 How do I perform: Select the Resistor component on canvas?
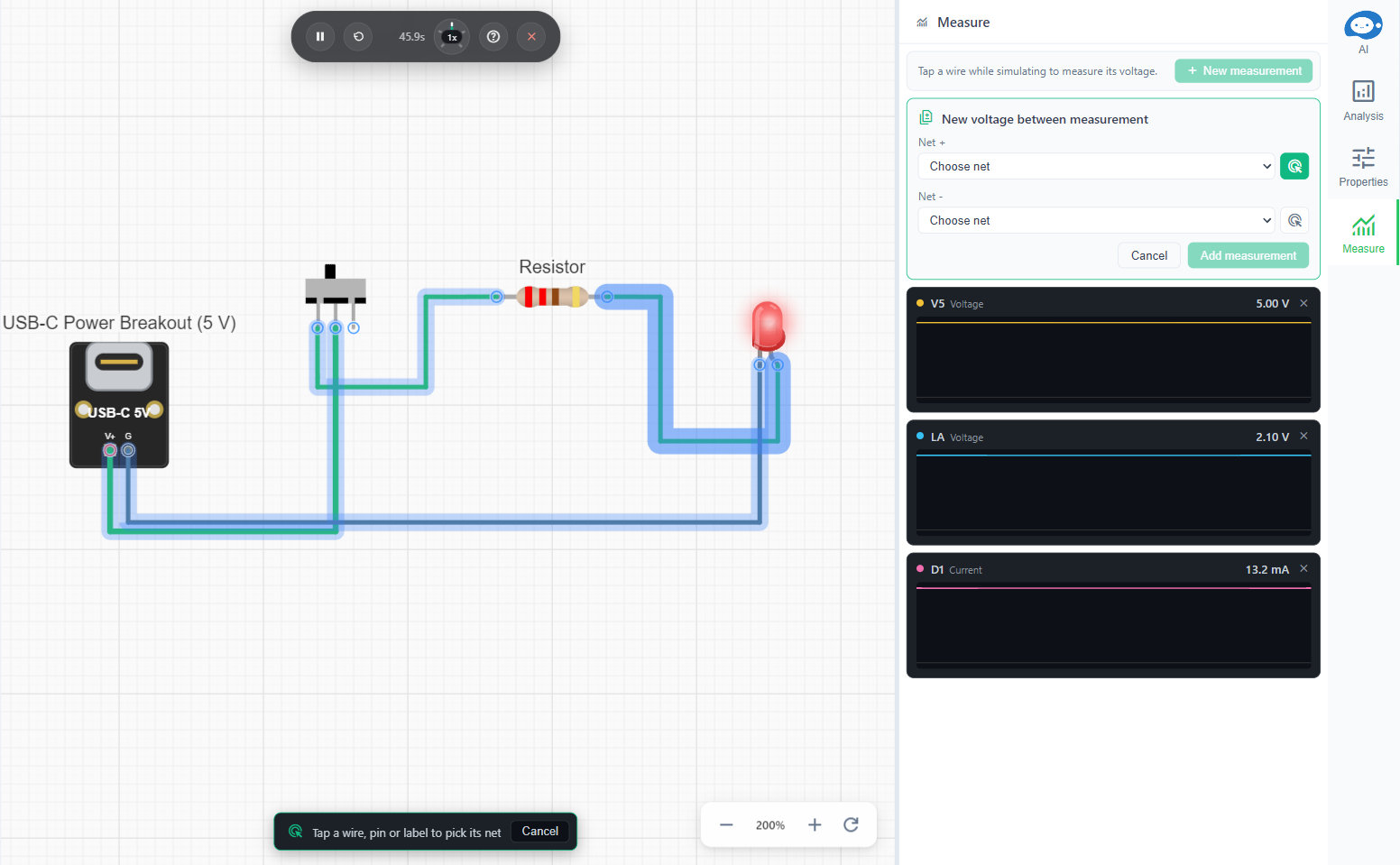click(552, 296)
